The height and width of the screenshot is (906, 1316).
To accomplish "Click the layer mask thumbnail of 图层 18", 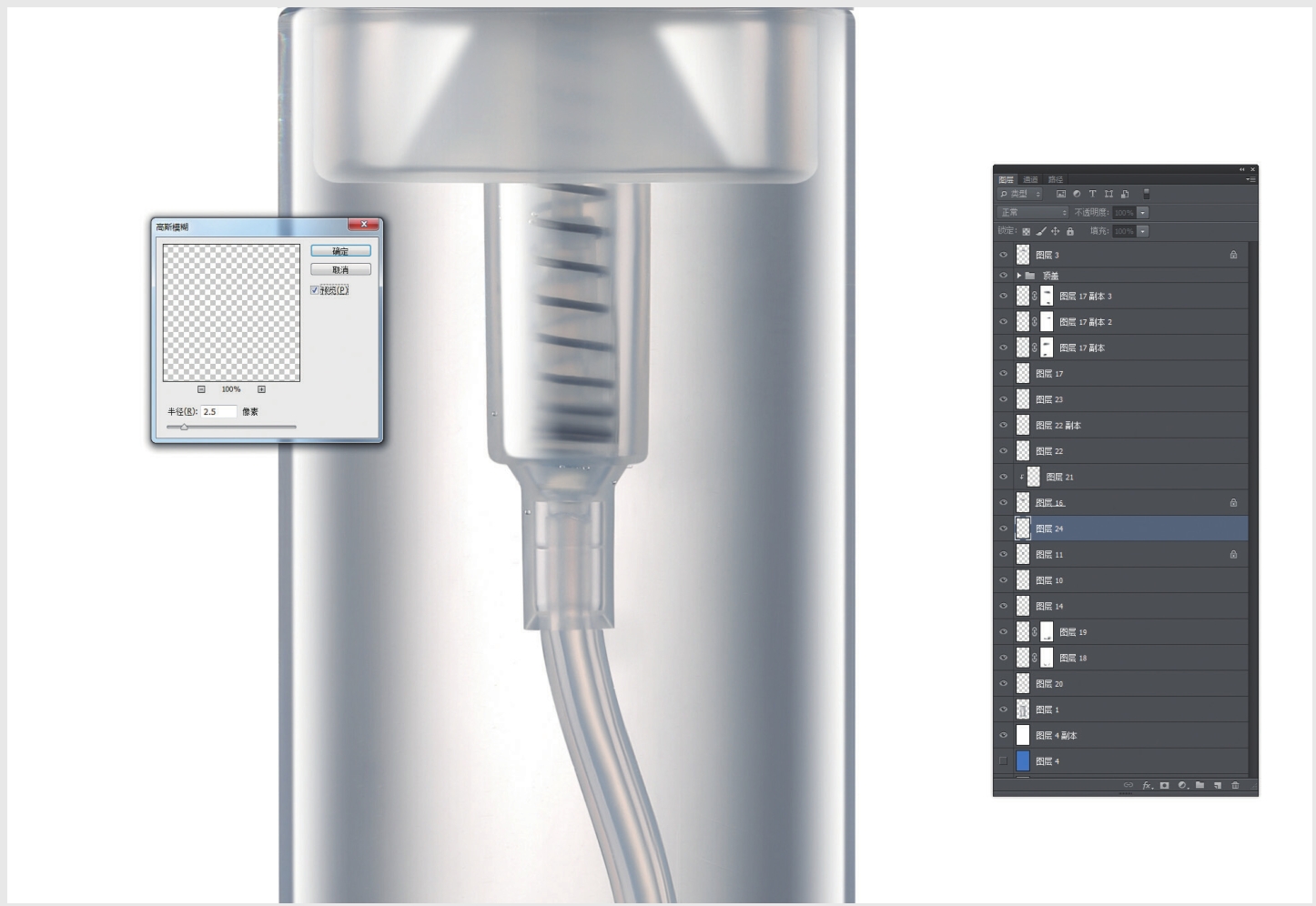I will tap(1047, 658).
